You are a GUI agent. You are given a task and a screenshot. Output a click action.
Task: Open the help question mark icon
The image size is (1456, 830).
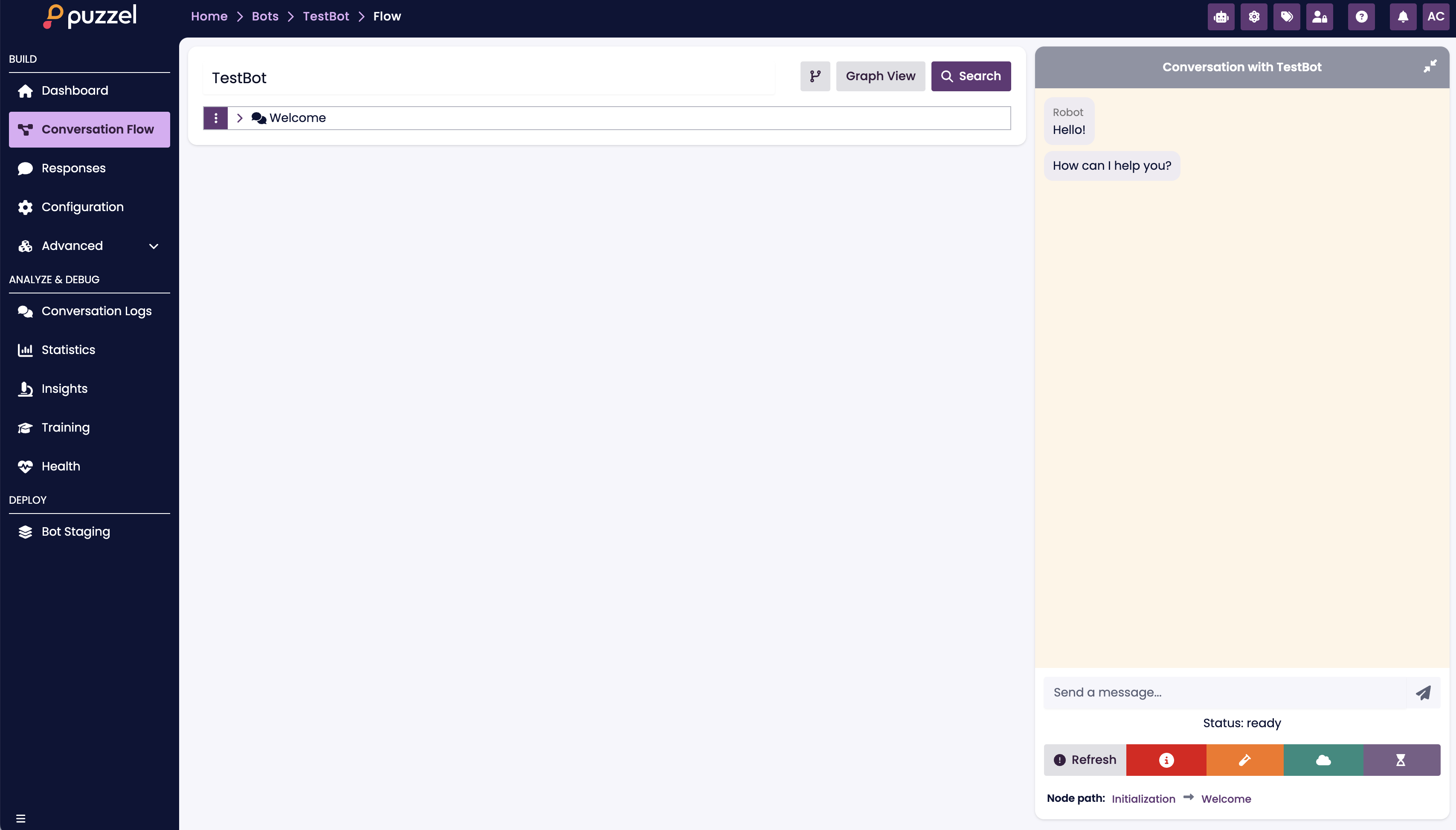1361,17
